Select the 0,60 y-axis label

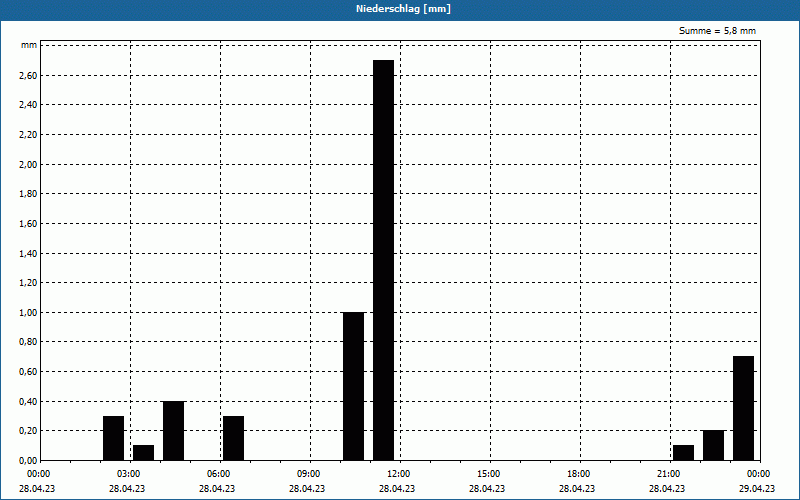coord(28,371)
